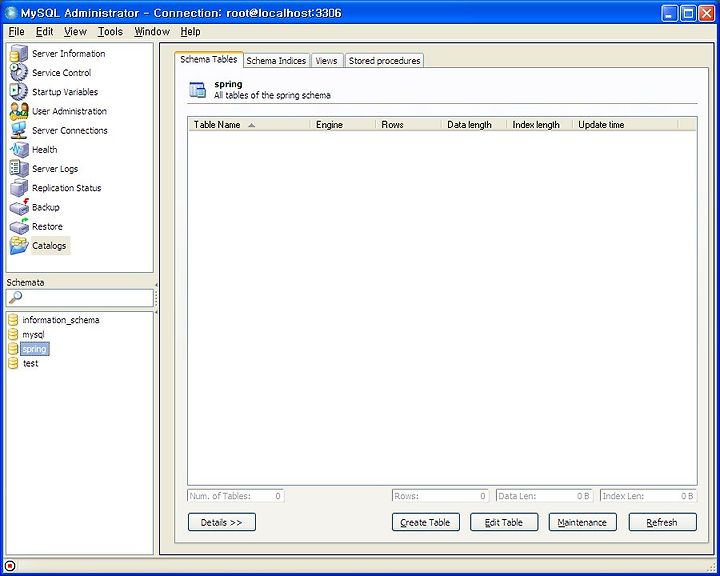Open Health label in sidebar

pos(45,150)
